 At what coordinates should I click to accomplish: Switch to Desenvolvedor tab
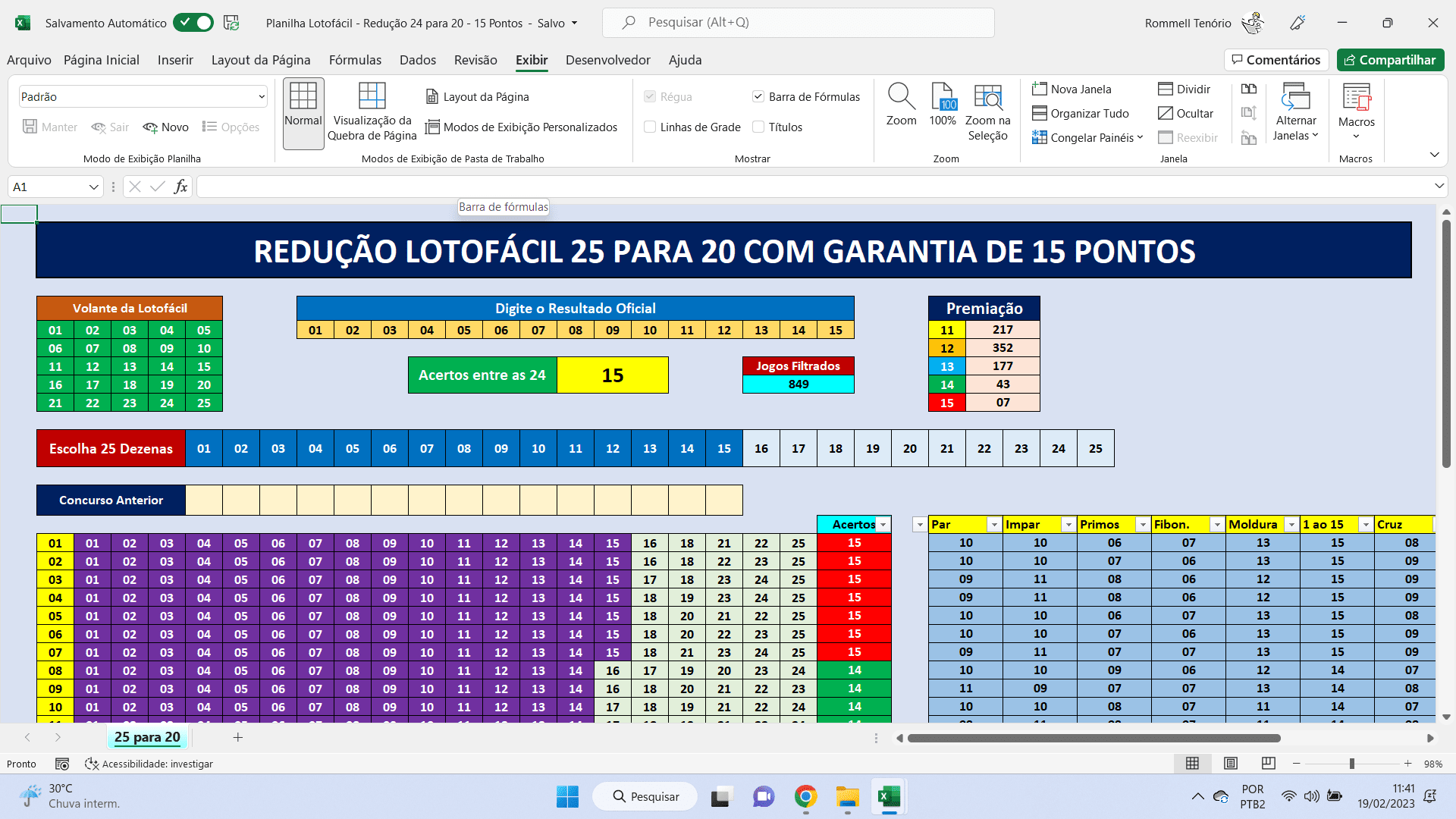click(x=608, y=60)
